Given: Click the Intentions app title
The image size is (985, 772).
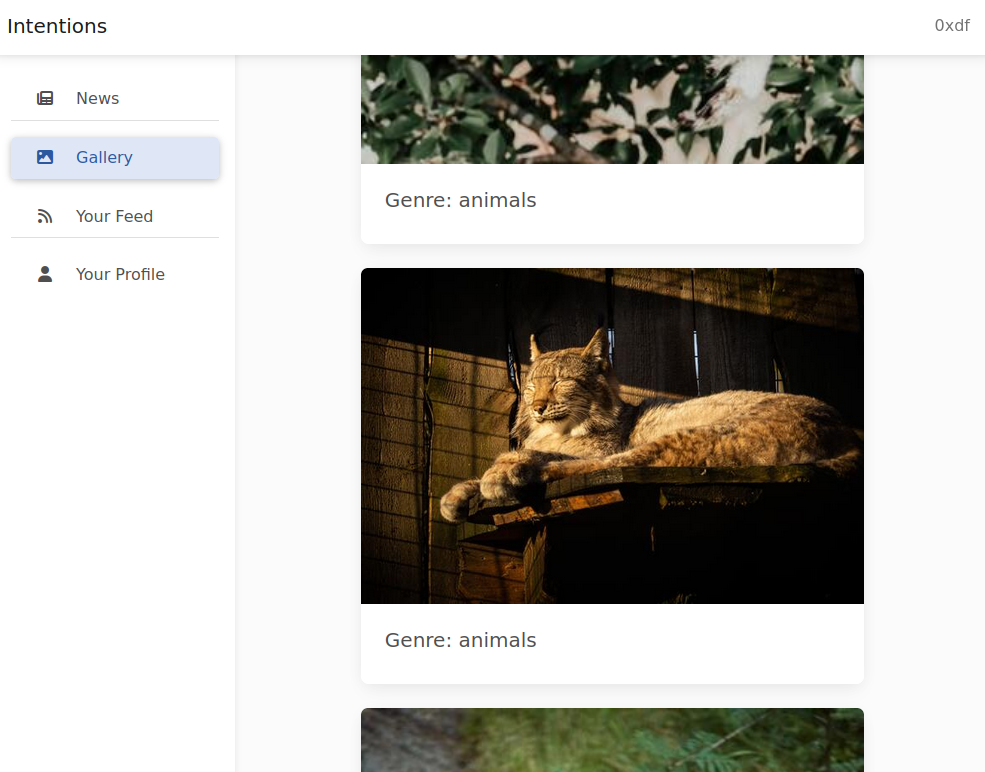Looking at the screenshot, I should [x=57, y=26].
